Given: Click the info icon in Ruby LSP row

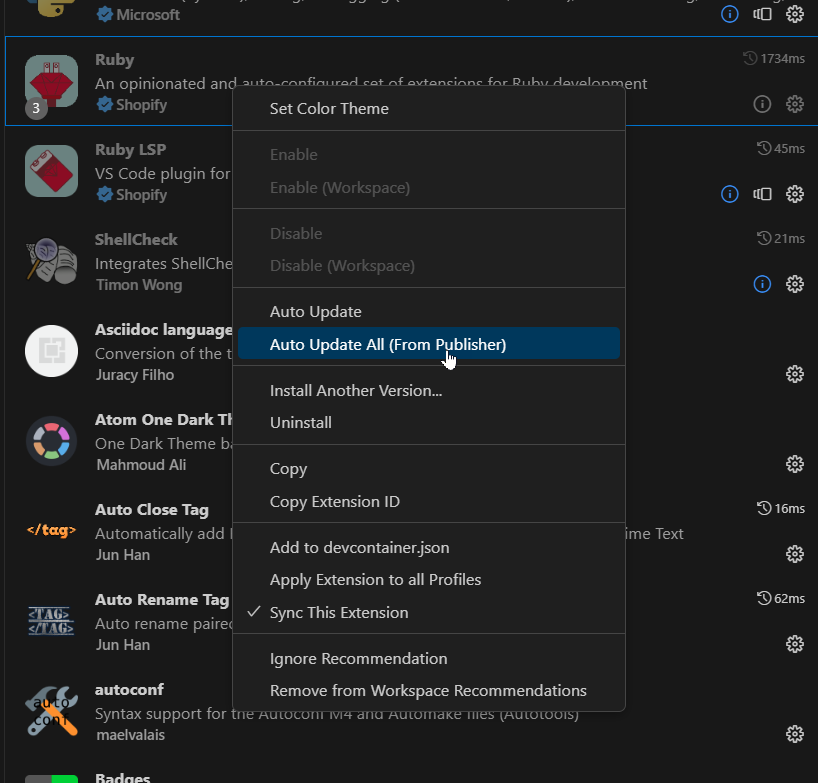Looking at the screenshot, I should (730, 194).
